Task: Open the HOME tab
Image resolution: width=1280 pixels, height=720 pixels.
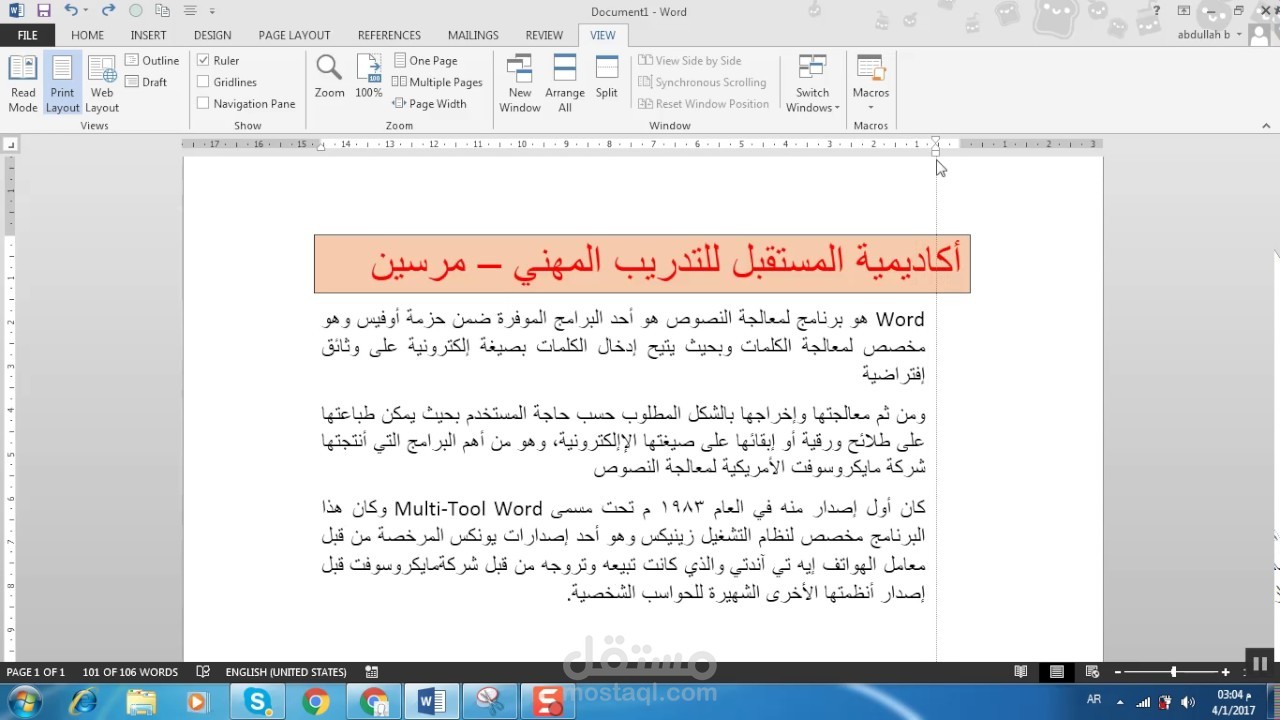Action: click(87, 35)
